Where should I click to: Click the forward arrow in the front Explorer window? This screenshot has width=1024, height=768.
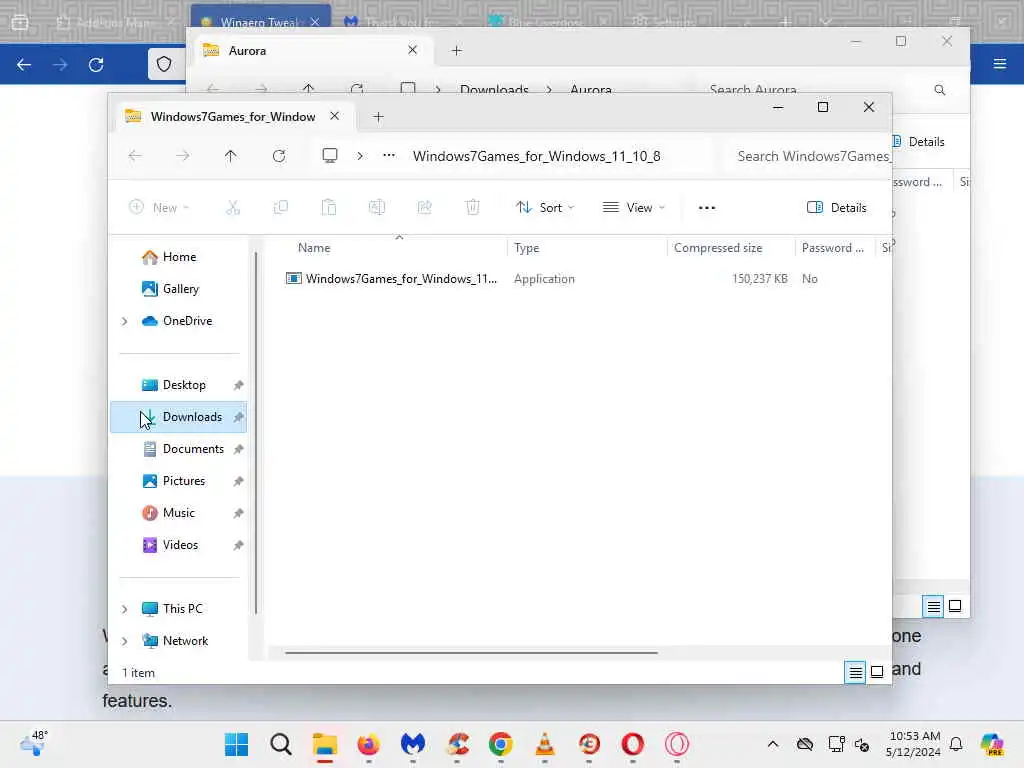tap(183, 156)
